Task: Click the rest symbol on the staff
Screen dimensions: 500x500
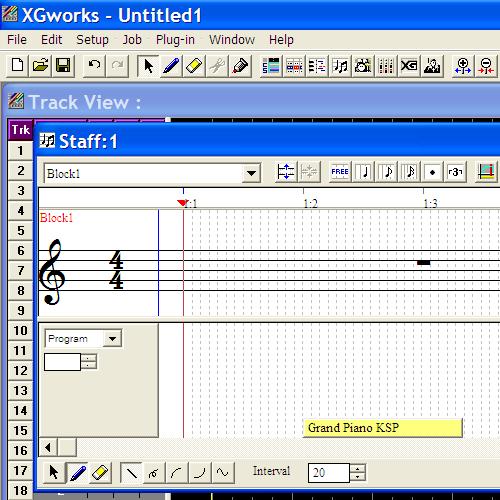Action: pyautogui.click(x=424, y=263)
